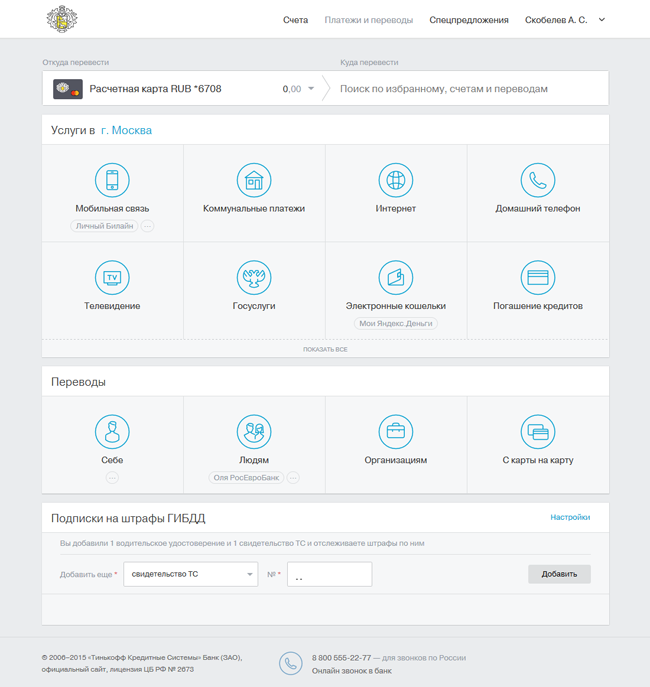Screen dimensions: 650x687
Task: Click the Погашение кредитов label
Action: click(538, 306)
